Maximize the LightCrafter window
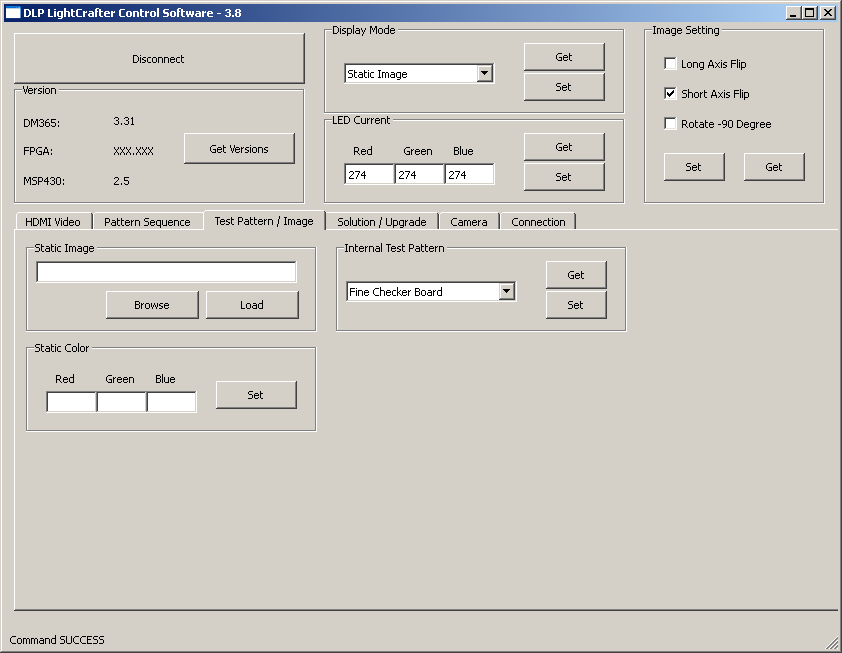 (x=810, y=13)
